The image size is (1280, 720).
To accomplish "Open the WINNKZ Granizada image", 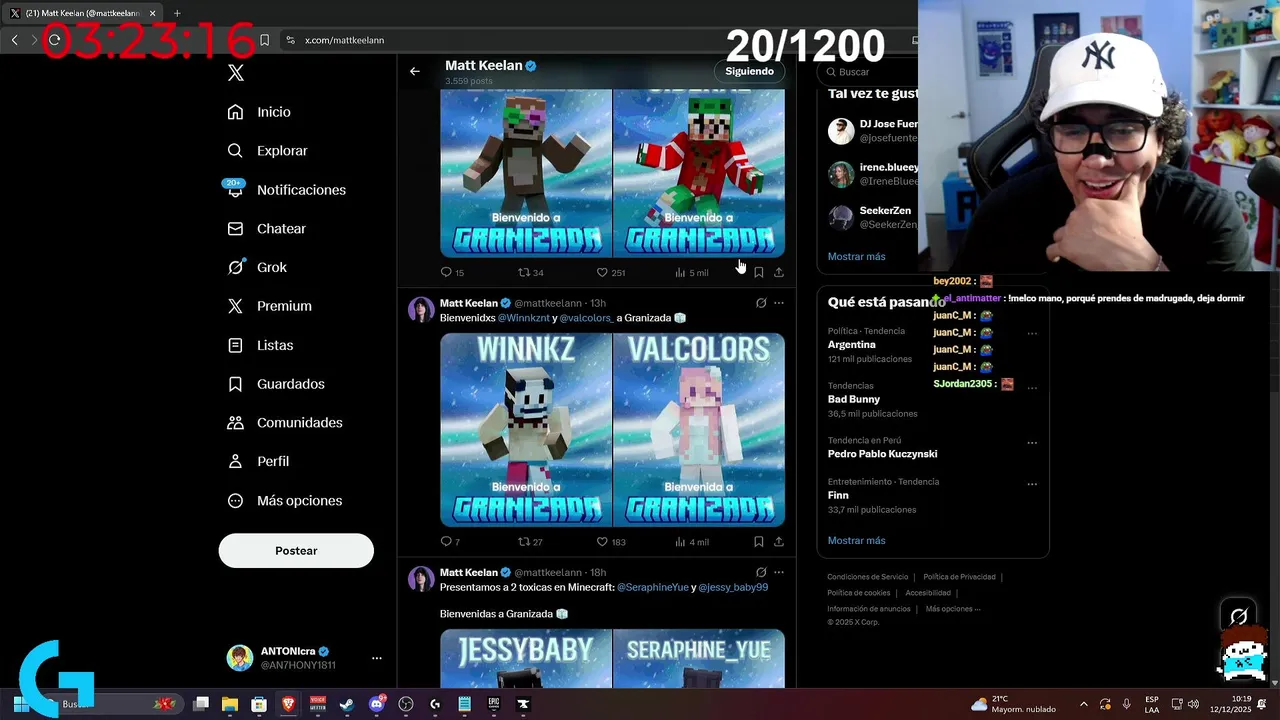I will point(526,430).
